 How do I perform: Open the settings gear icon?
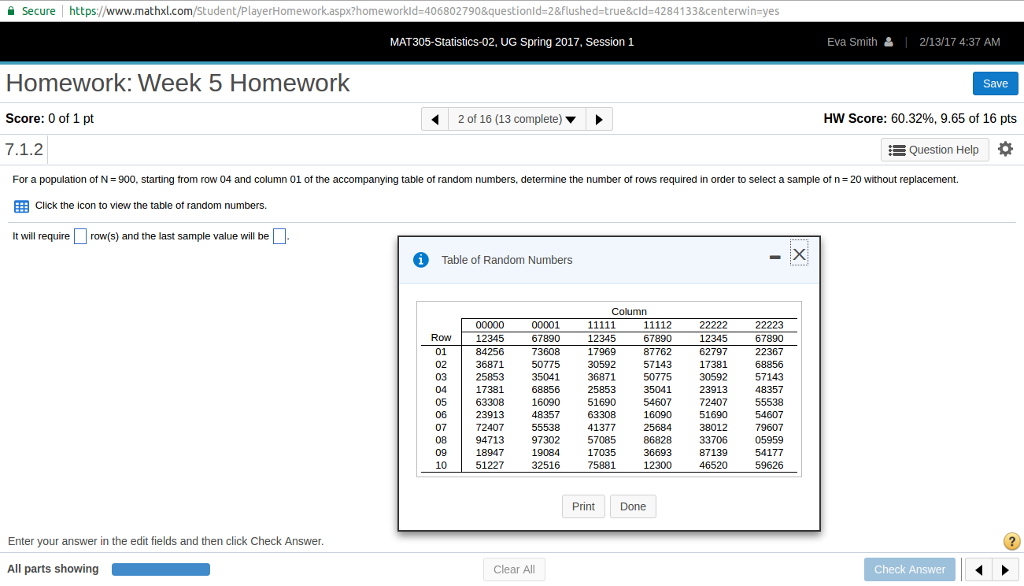(1006, 149)
